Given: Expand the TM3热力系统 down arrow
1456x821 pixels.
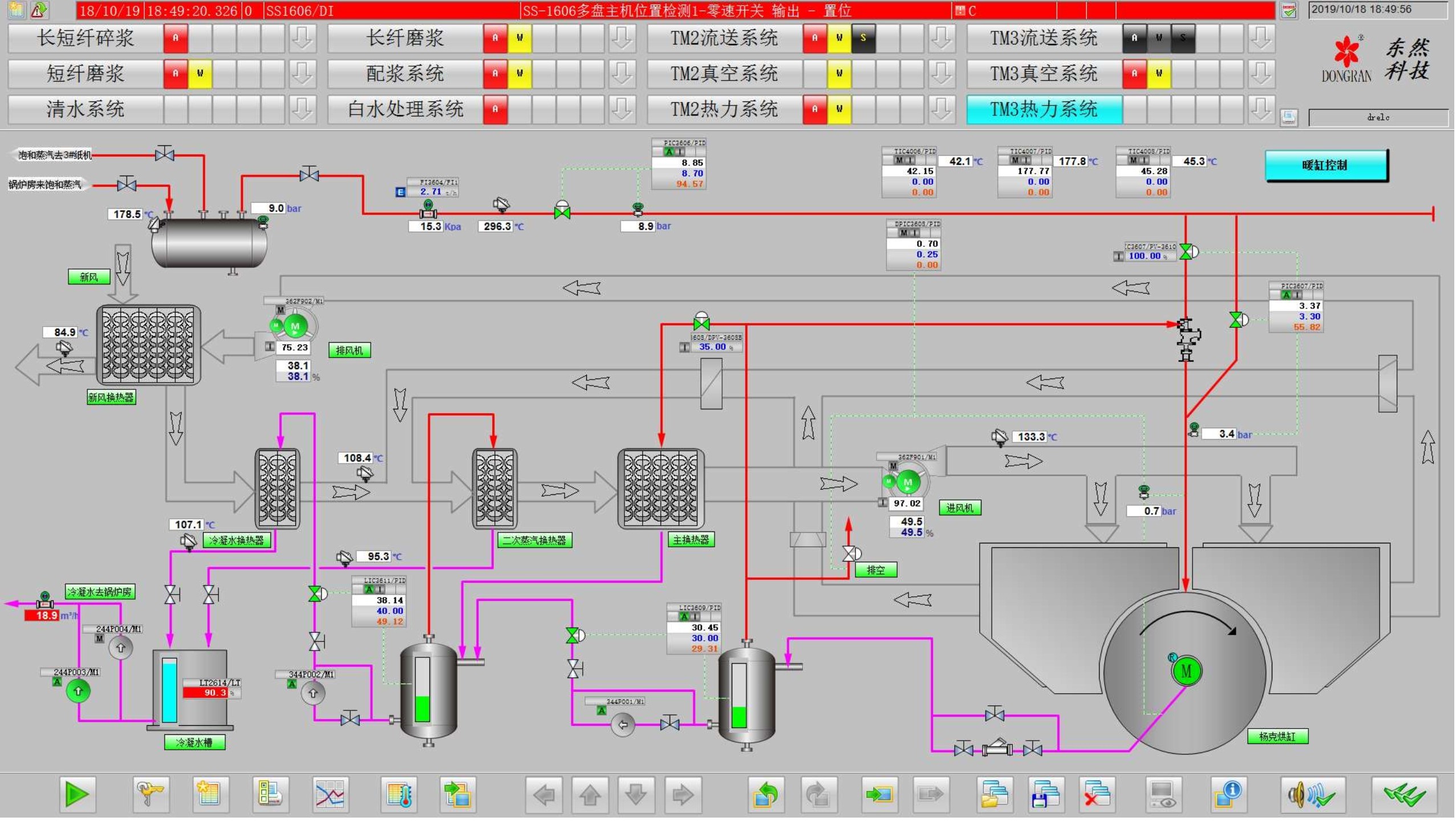Looking at the screenshot, I should pos(1262,109).
